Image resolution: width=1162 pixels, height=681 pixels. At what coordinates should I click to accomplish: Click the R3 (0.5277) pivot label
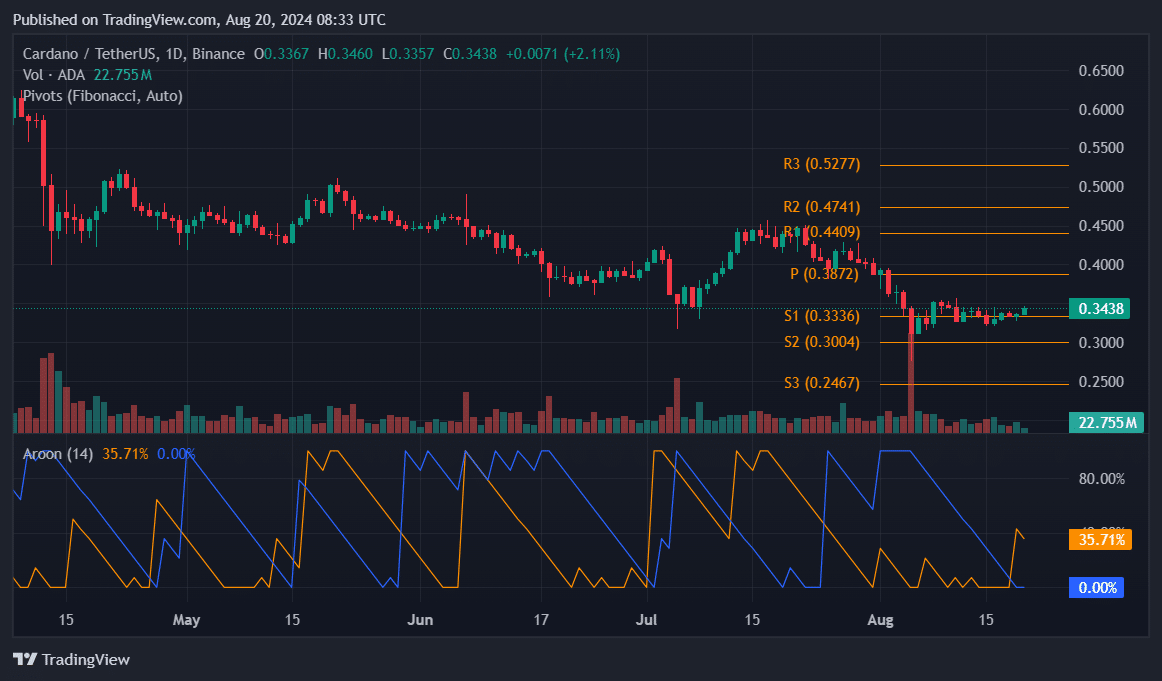821,164
